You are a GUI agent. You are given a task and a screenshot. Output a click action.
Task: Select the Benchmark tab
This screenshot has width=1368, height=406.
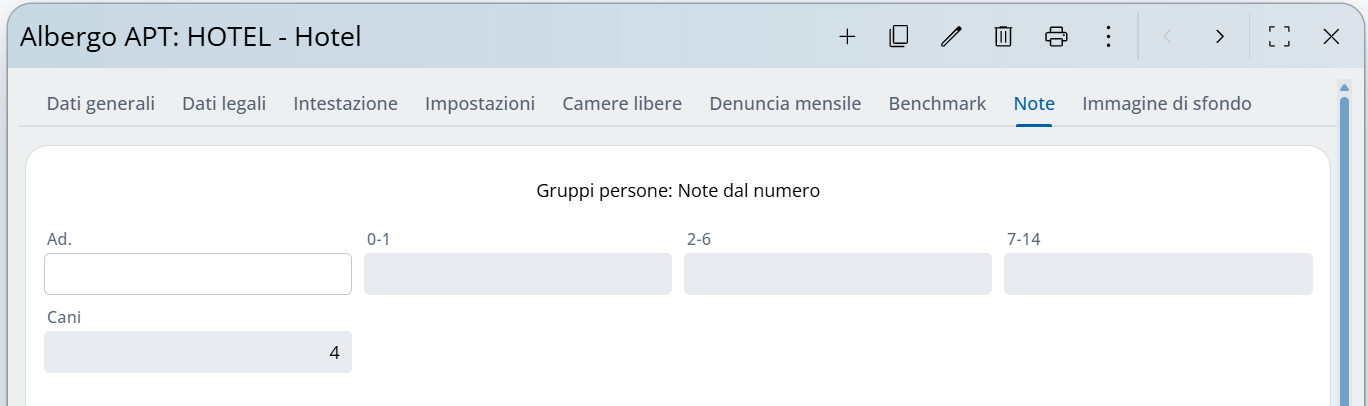[x=937, y=104]
